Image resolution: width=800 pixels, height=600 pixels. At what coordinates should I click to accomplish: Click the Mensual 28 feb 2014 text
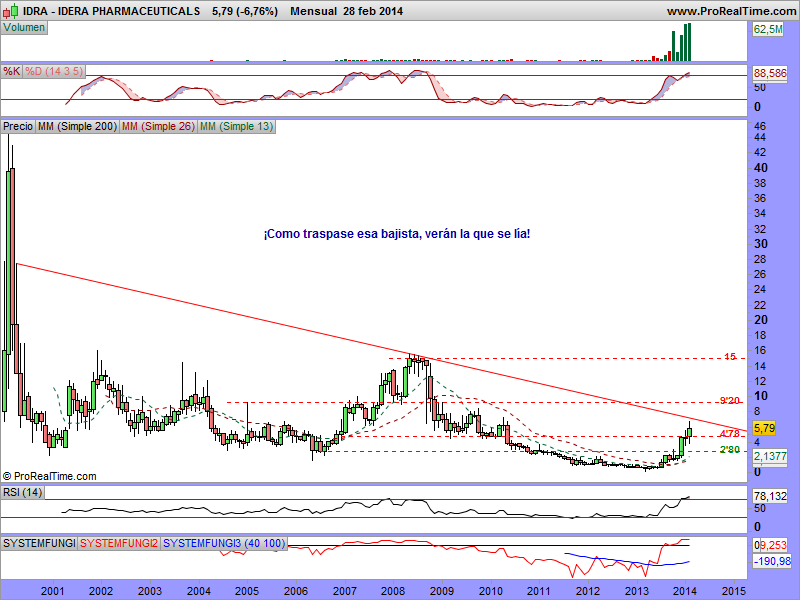(x=346, y=11)
